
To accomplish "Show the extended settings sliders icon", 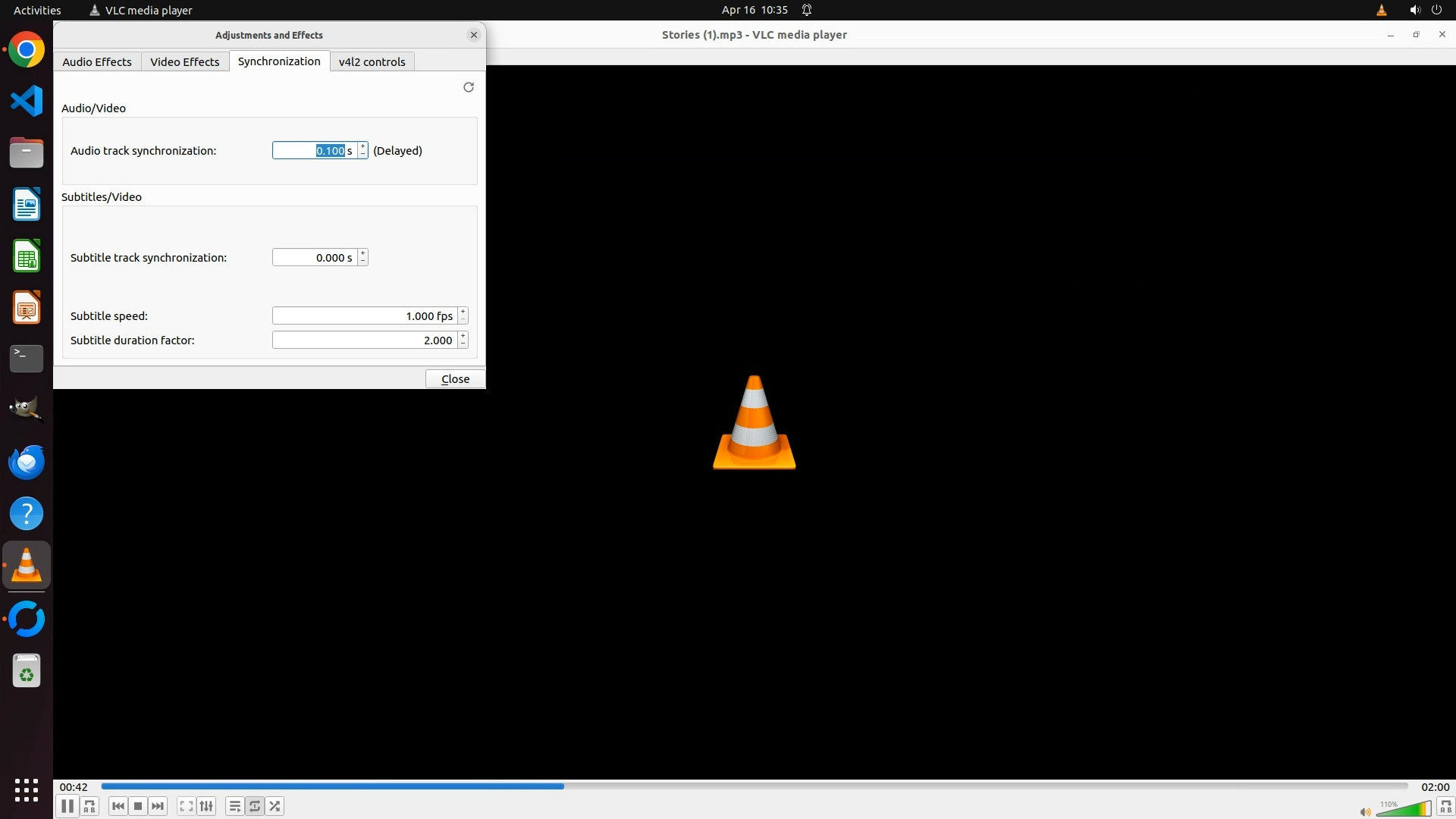I will 206,806.
